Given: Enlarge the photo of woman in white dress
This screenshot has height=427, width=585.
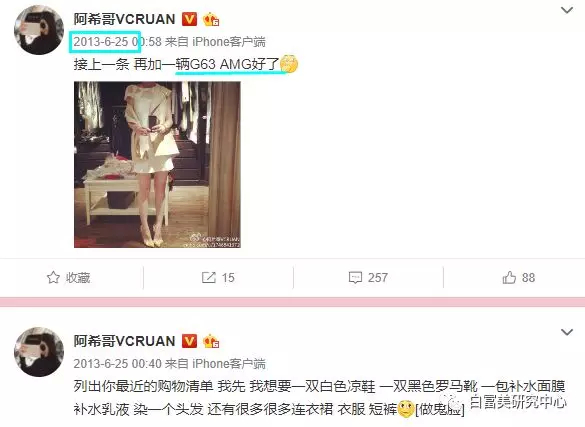Looking at the screenshot, I should pyautogui.click(x=157, y=164).
